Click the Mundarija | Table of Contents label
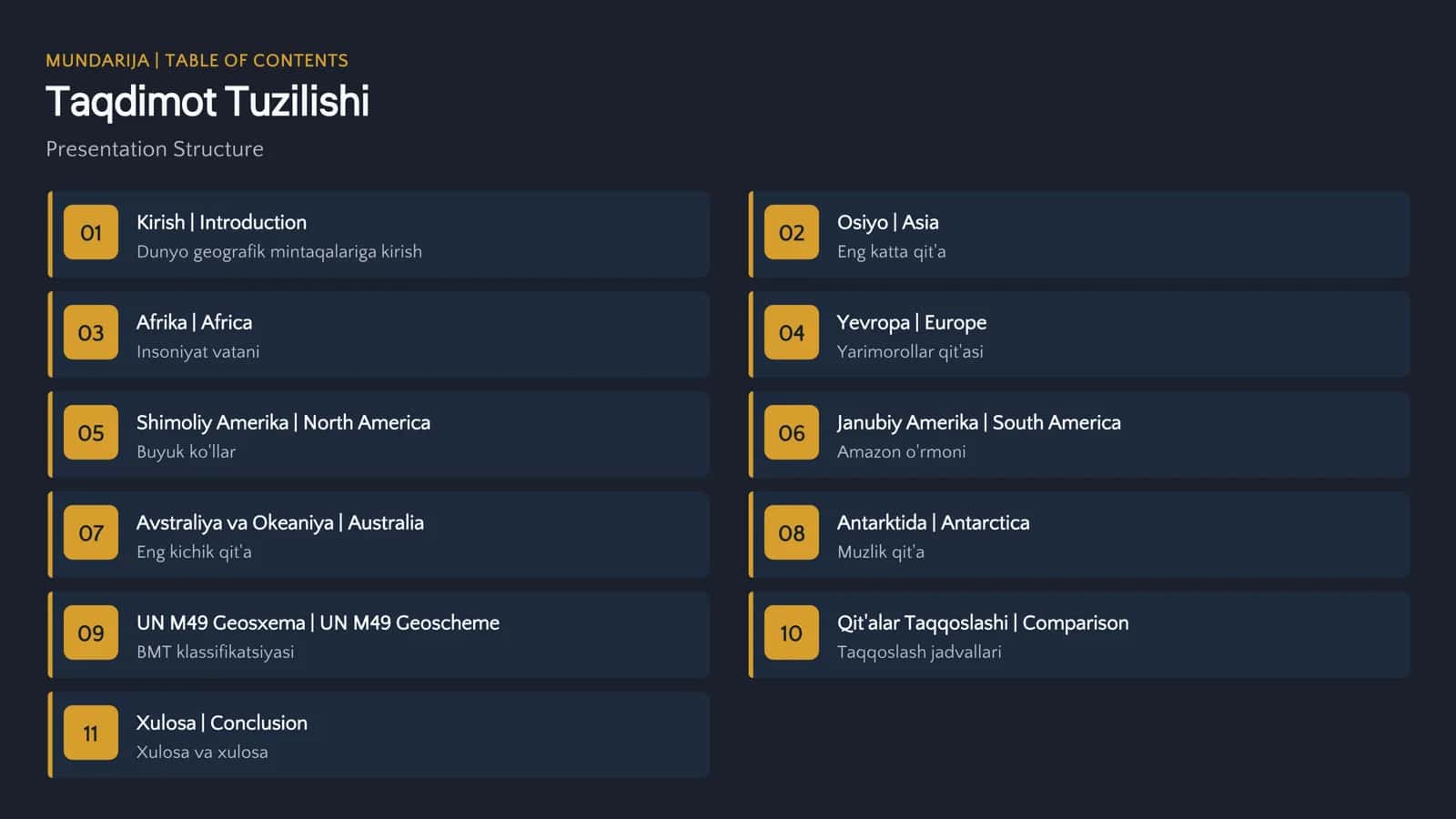 (x=197, y=61)
